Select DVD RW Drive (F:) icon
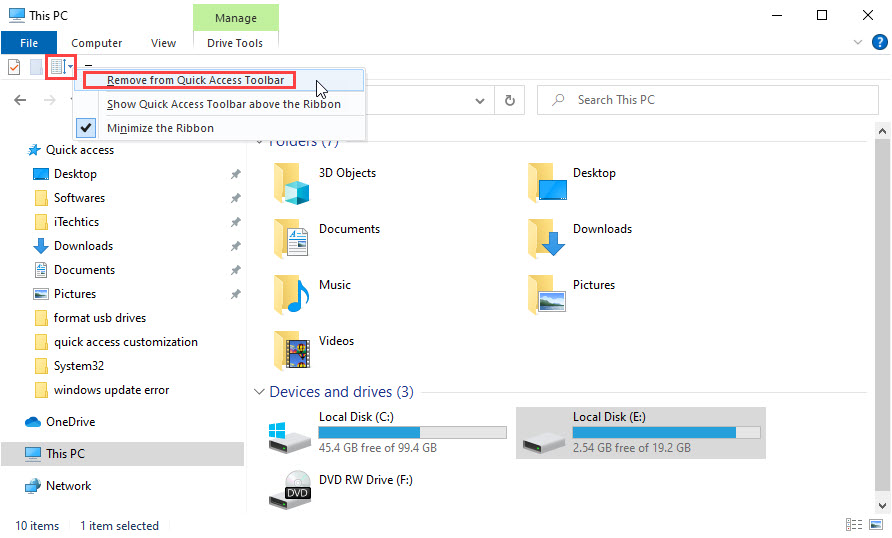This screenshot has height=538, width=892. click(290, 489)
